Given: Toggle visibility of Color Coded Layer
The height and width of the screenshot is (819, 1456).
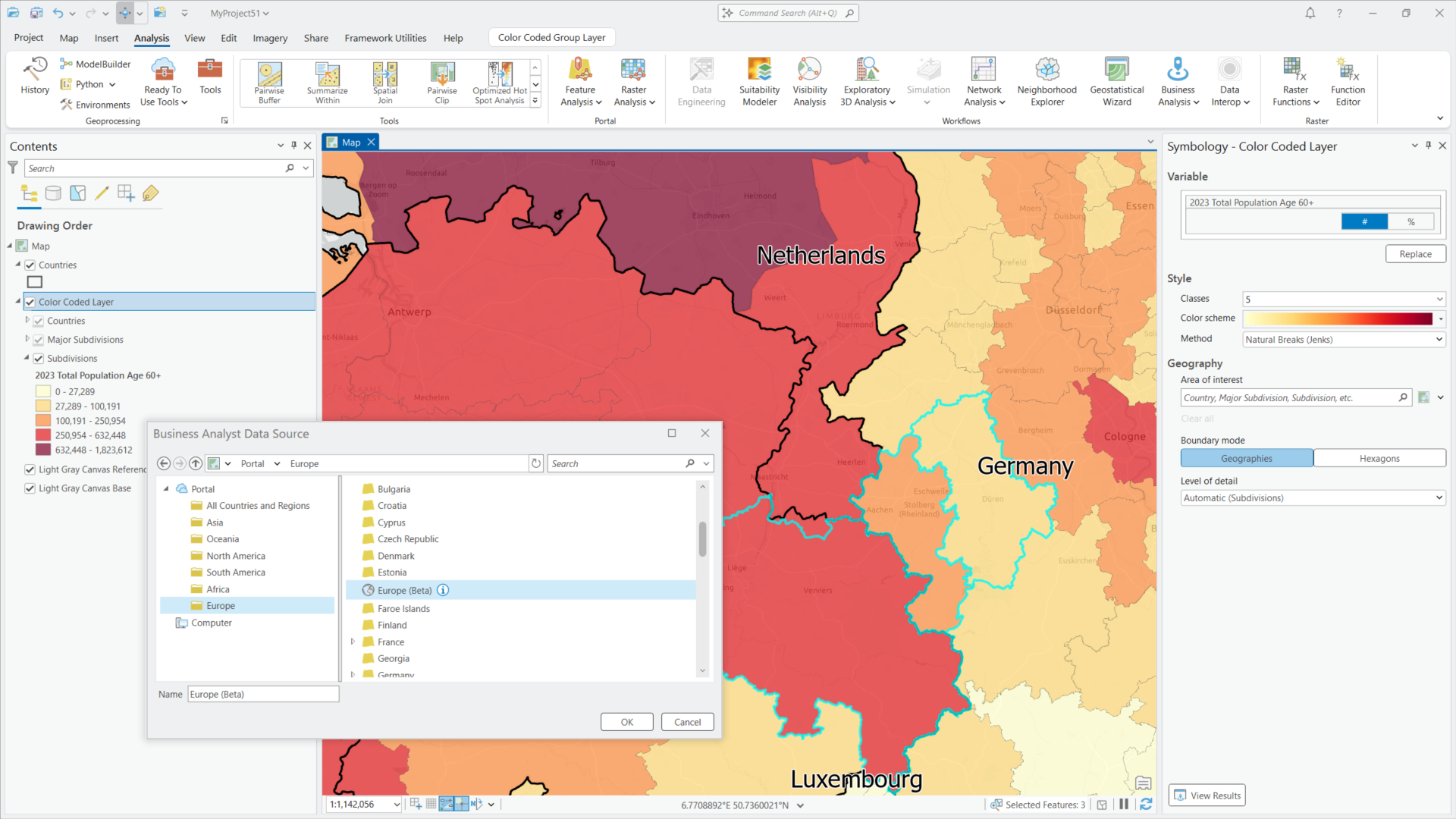Looking at the screenshot, I should tap(30, 301).
